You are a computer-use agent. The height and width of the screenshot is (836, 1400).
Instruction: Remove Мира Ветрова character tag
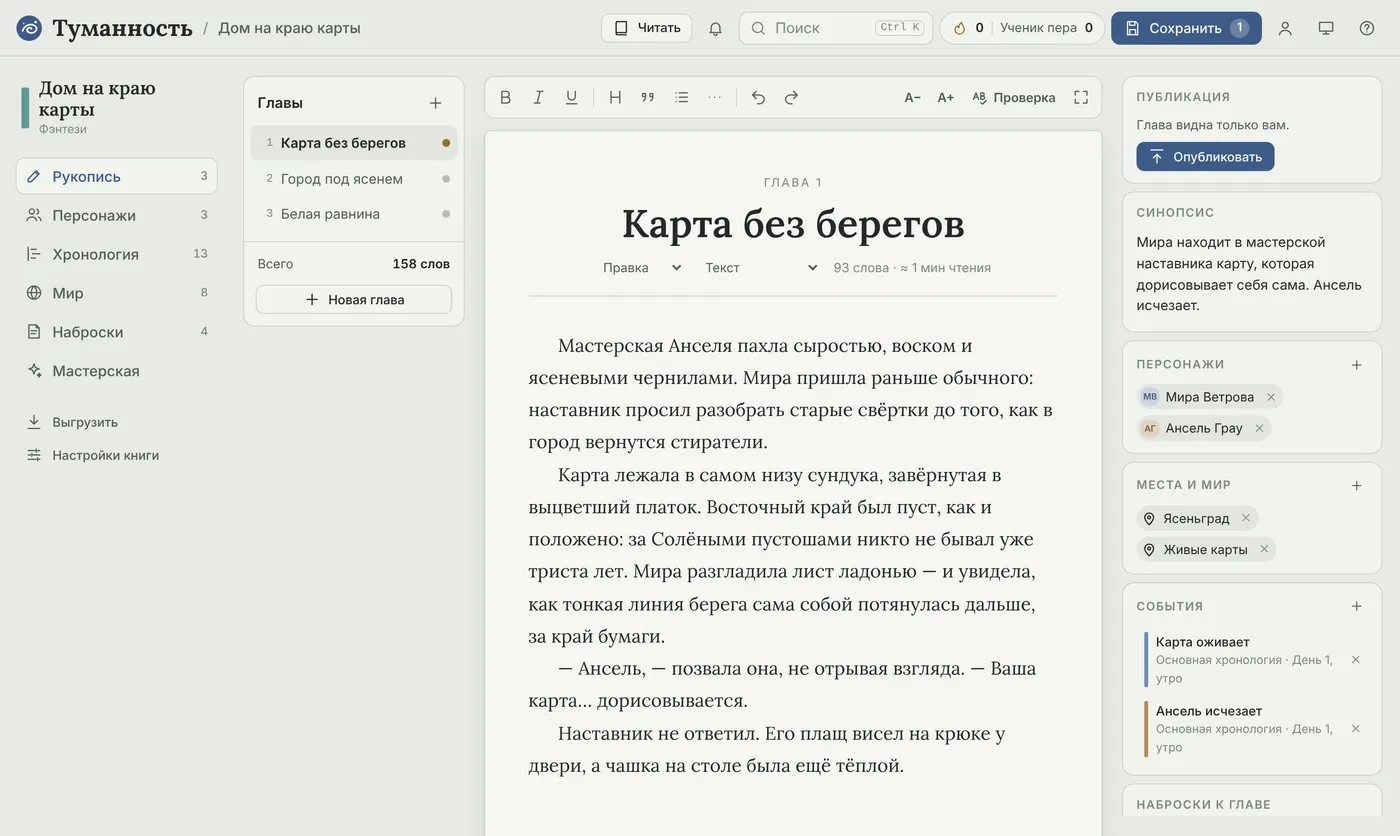[1271, 397]
